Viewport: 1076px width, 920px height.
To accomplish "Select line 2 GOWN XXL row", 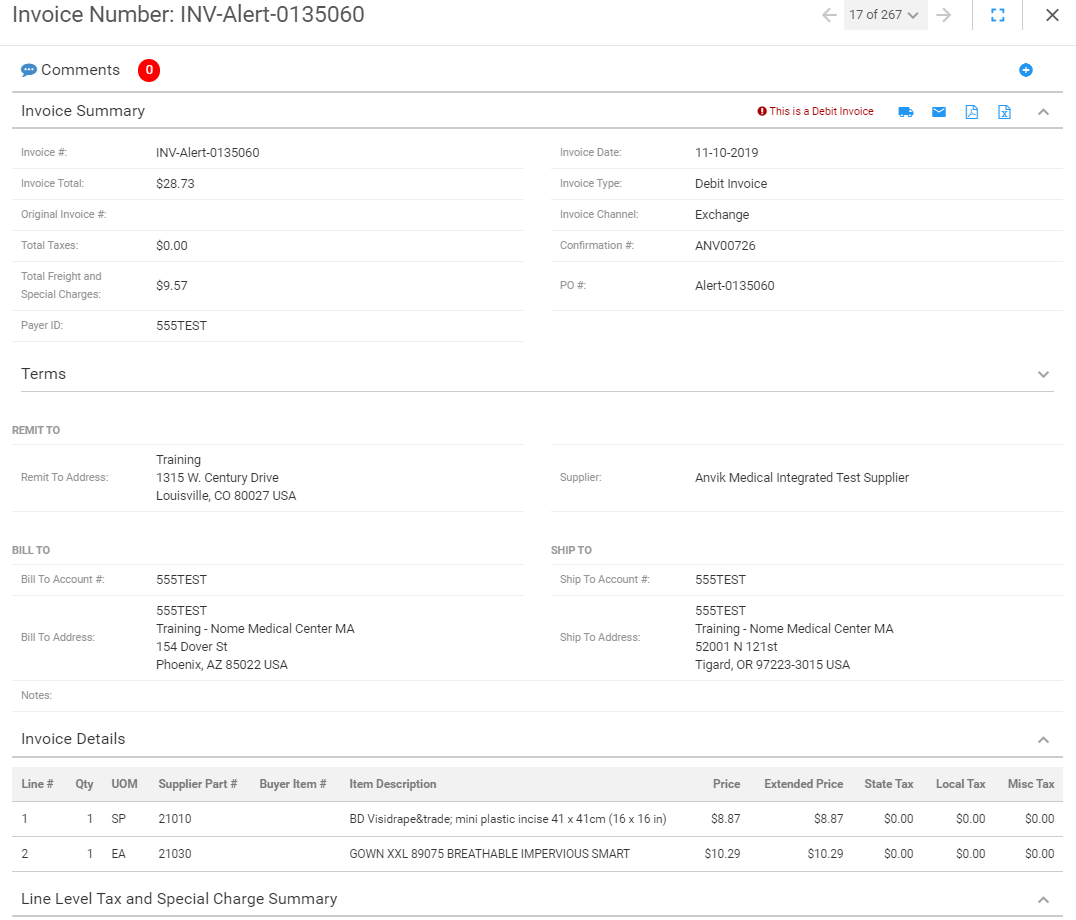I will point(489,854).
